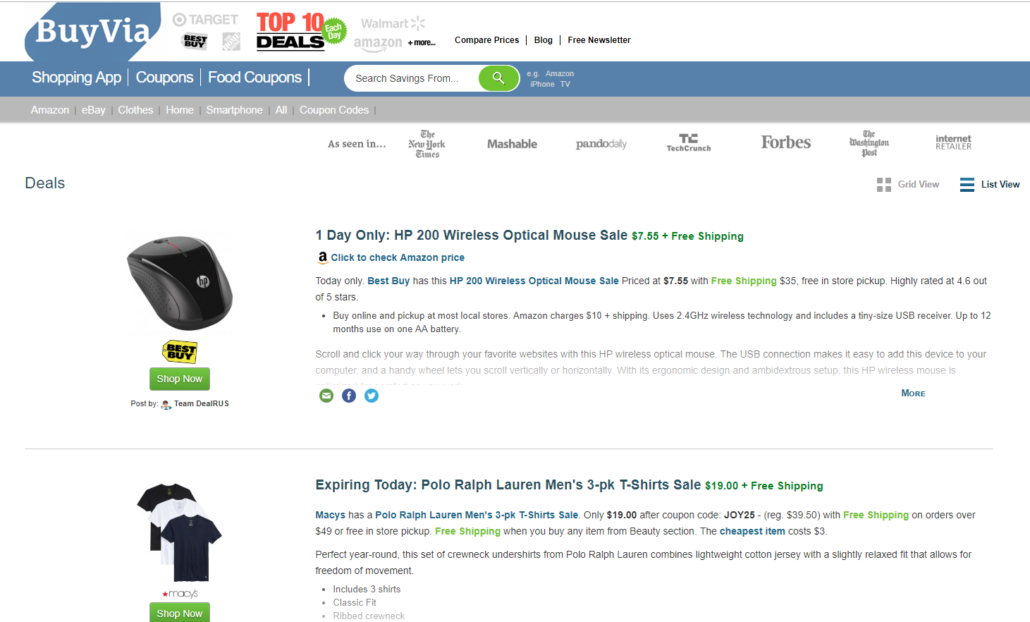
Task: Open the HP wireless mouse product image
Action: [x=179, y=284]
